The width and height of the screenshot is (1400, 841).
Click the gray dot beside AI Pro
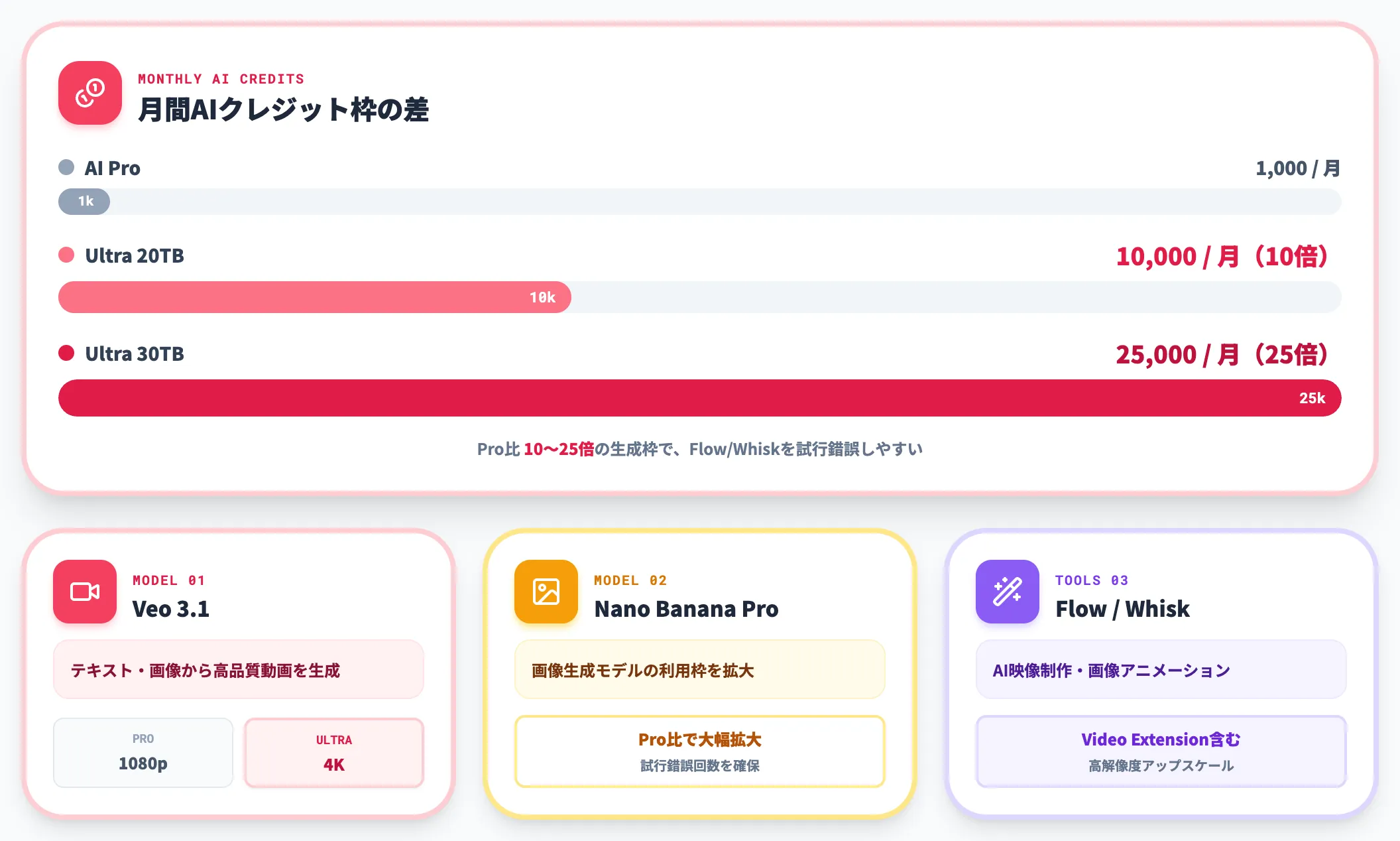click(66, 167)
